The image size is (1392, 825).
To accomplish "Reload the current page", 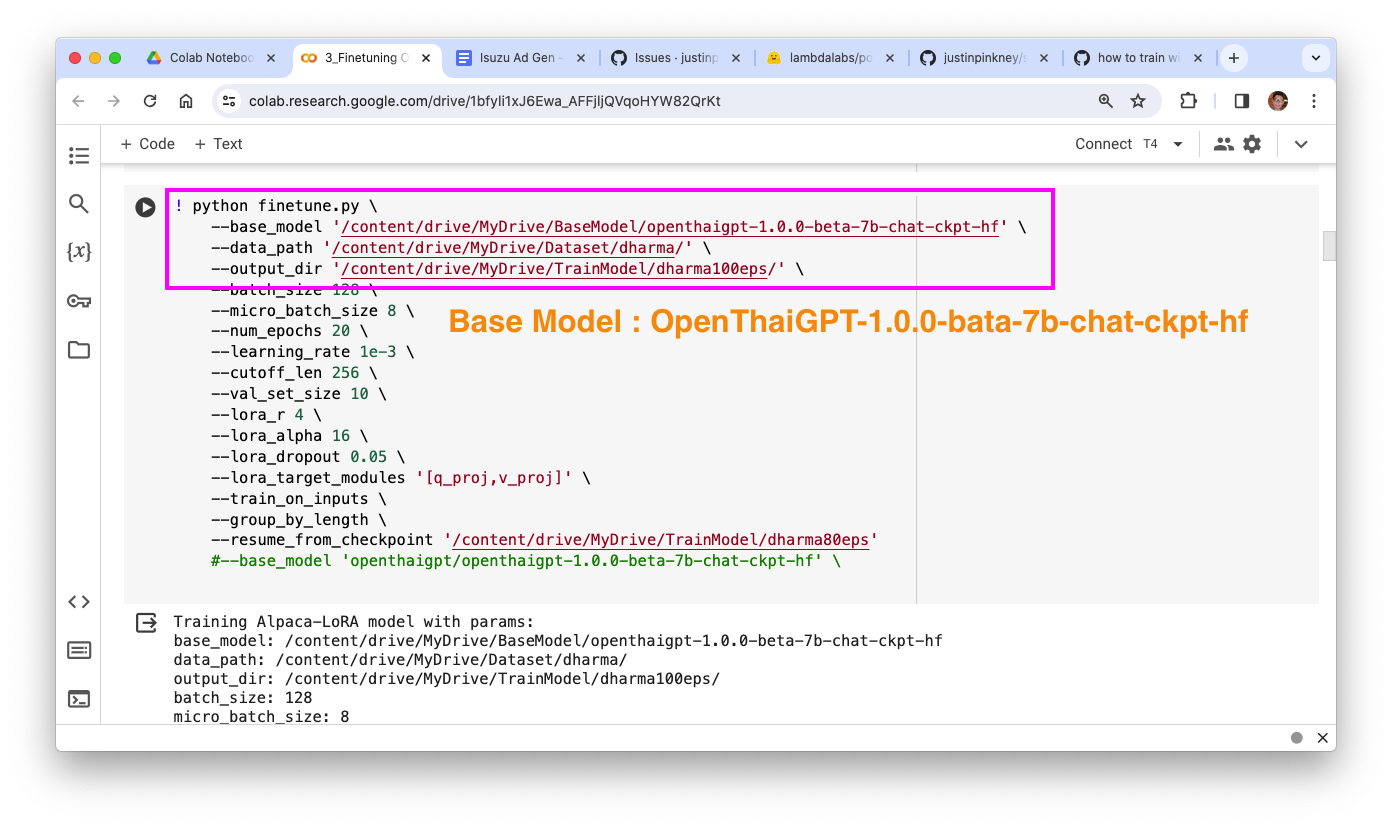I will [x=150, y=101].
